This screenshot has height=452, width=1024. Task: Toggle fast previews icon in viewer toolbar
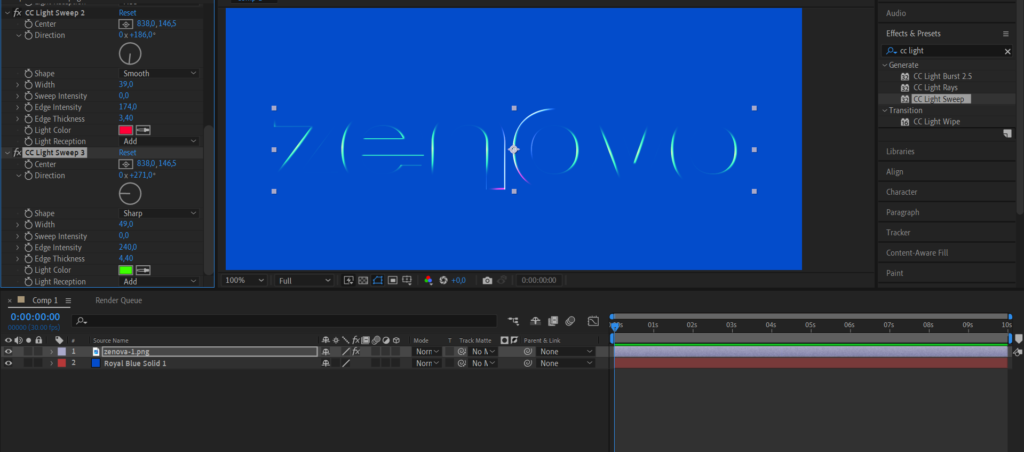coord(349,280)
